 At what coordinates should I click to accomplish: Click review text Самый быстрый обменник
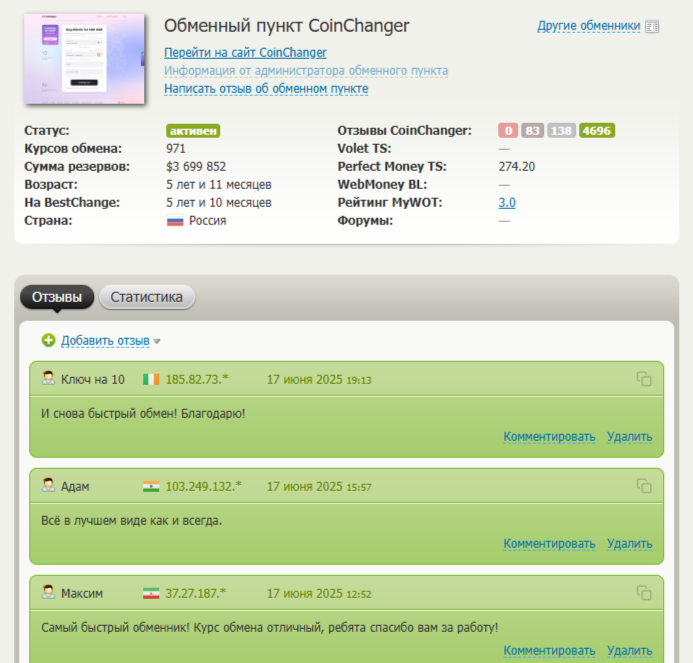click(x=270, y=628)
